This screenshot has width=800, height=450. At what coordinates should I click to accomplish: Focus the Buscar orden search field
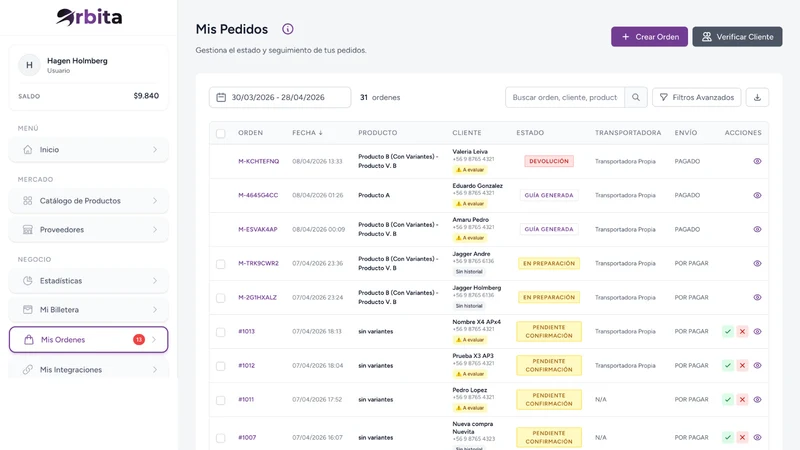click(x=565, y=97)
